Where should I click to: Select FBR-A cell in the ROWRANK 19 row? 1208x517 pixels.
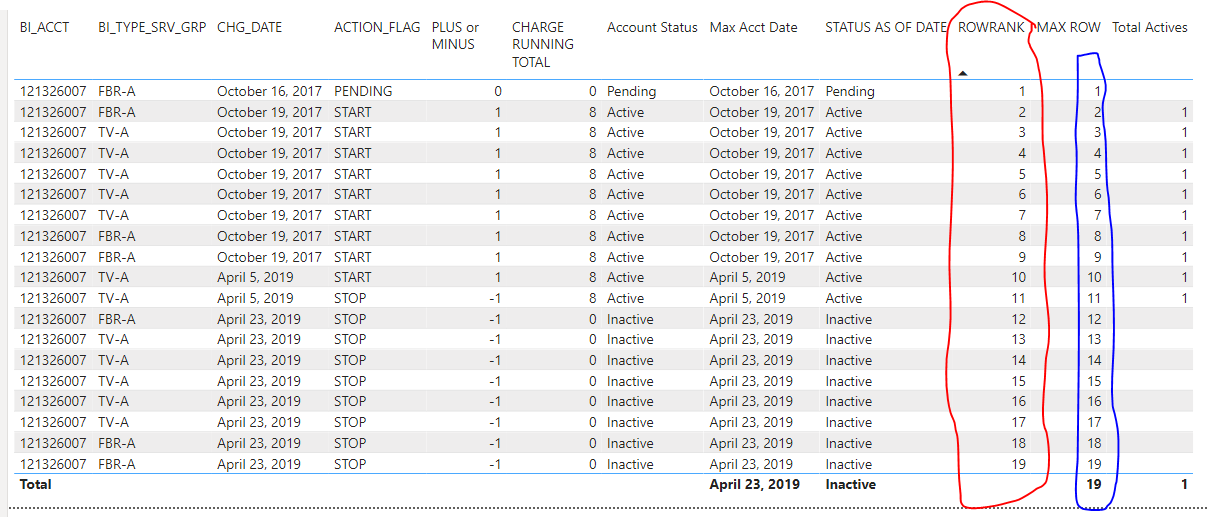click(117, 464)
